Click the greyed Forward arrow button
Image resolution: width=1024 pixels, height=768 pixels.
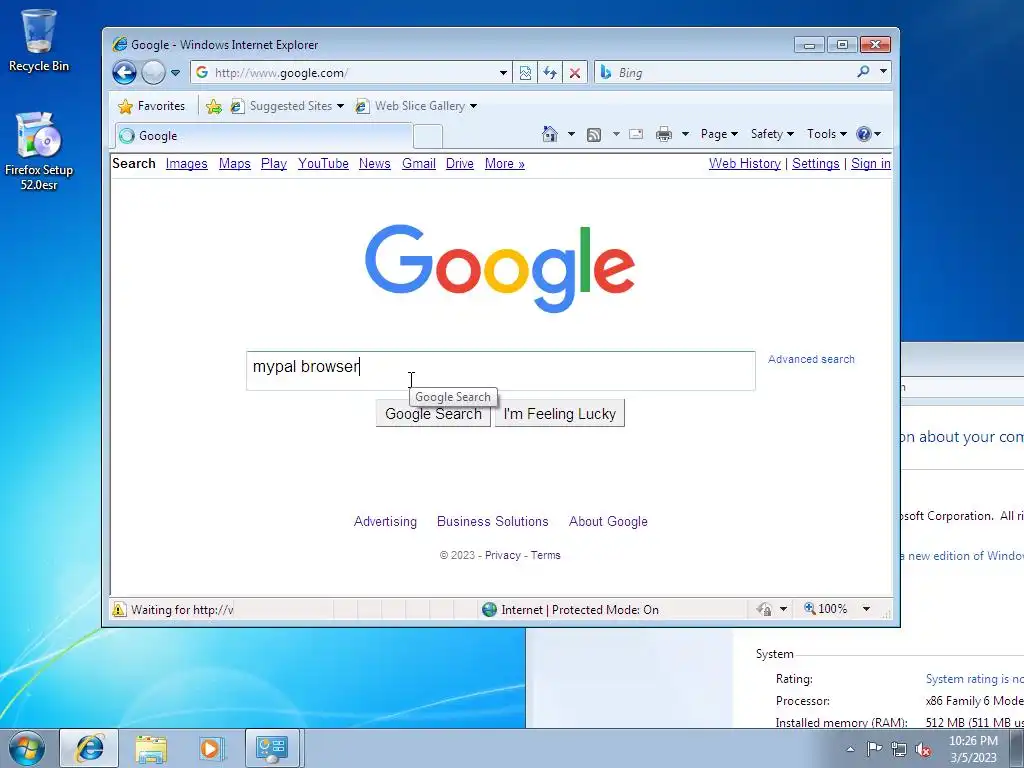[153, 72]
